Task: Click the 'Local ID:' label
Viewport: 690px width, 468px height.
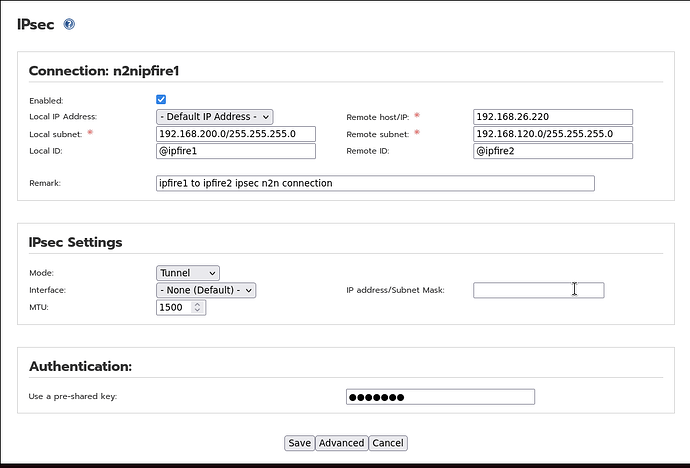Action: [x=46, y=151]
